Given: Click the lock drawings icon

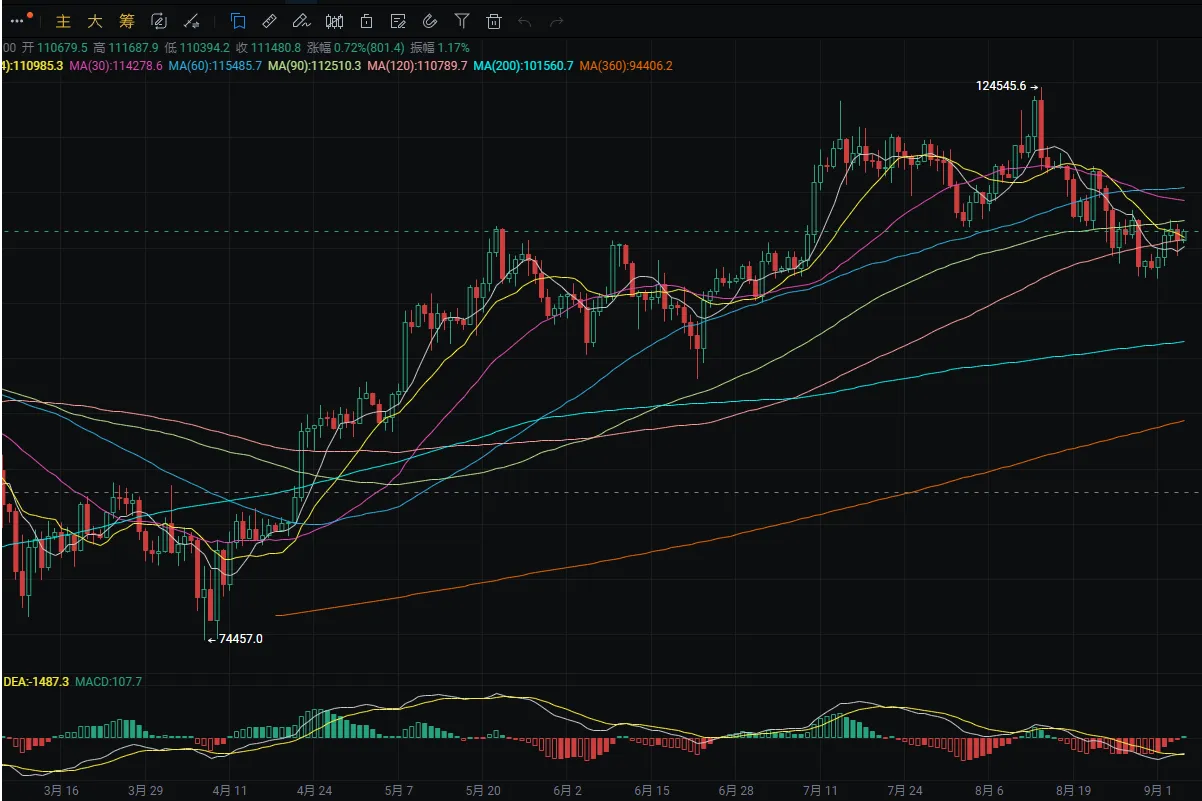Looking at the screenshot, I should click(366, 20).
